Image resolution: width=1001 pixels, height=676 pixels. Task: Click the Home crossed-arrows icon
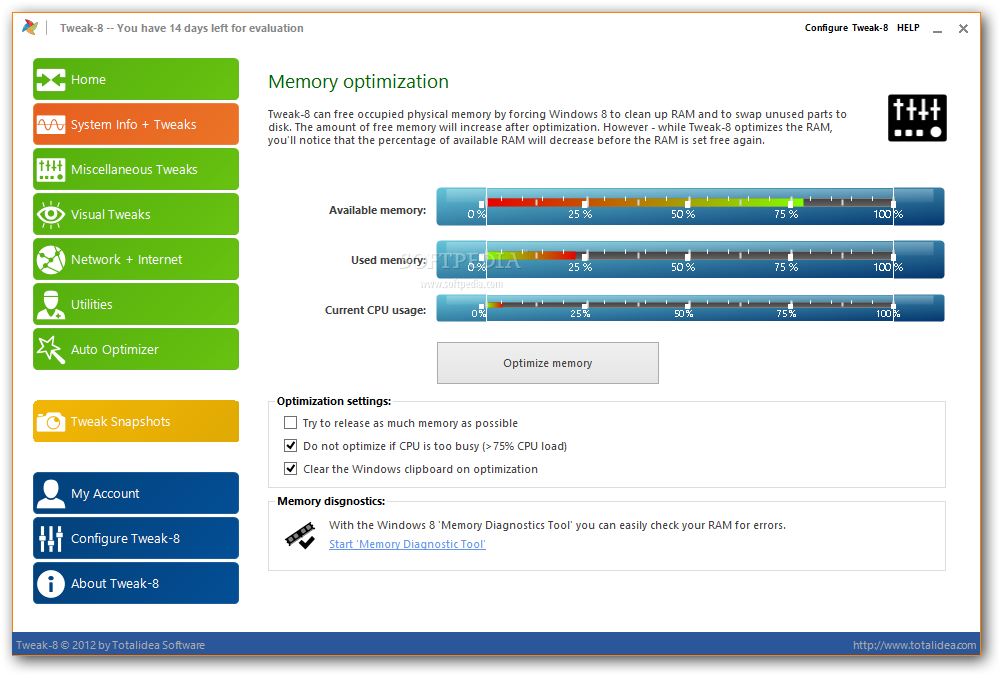click(x=51, y=80)
